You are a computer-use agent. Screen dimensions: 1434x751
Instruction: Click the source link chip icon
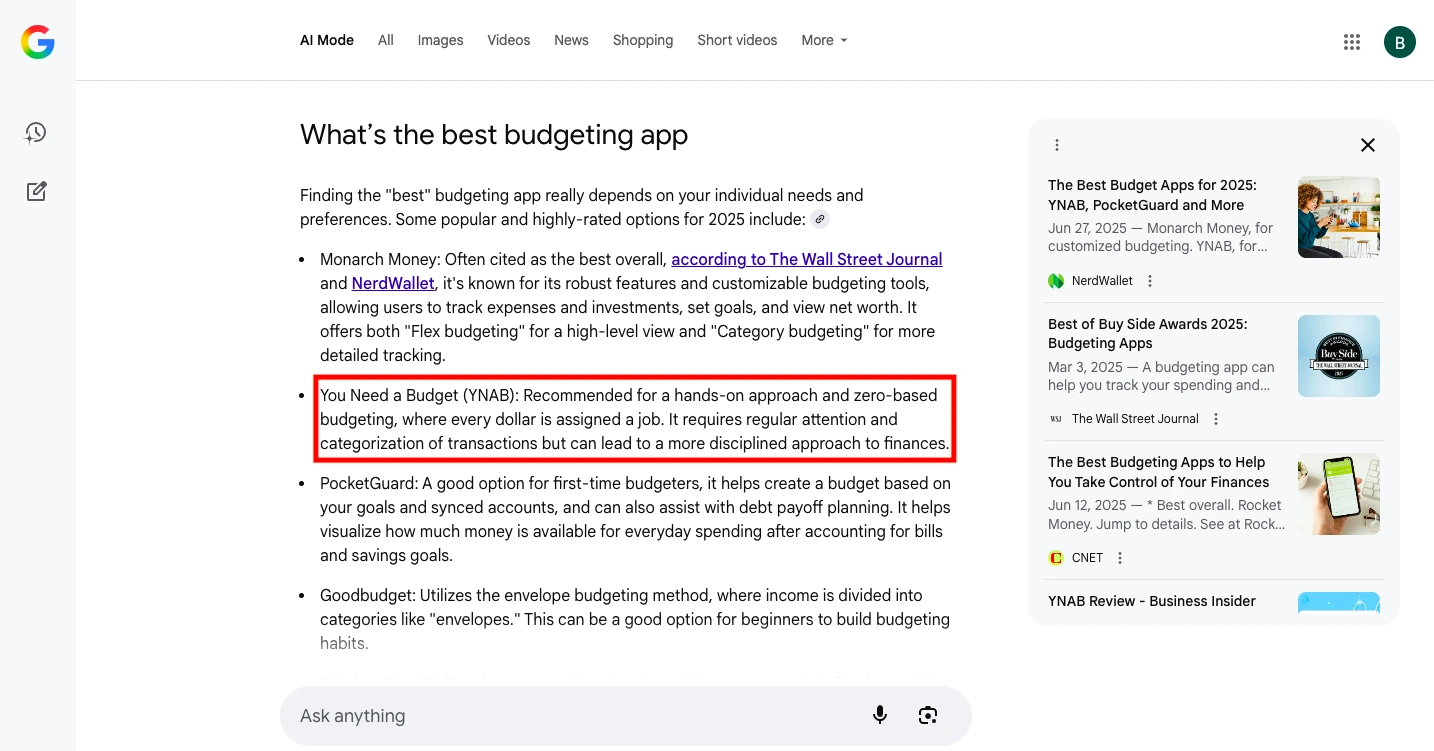click(820, 220)
